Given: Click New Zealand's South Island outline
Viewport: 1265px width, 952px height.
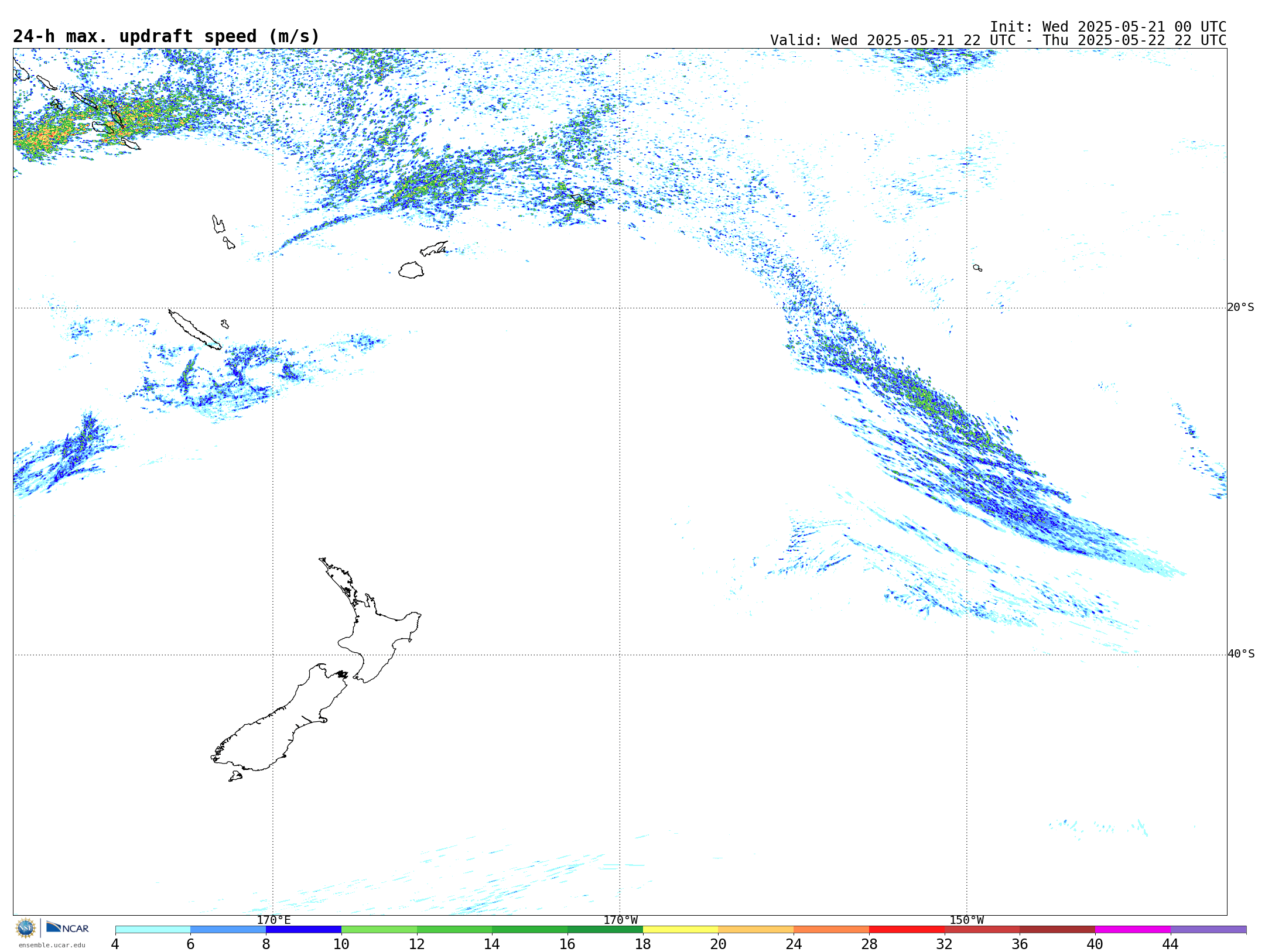Looking at the screenshot, I should (x=280, y=717).
